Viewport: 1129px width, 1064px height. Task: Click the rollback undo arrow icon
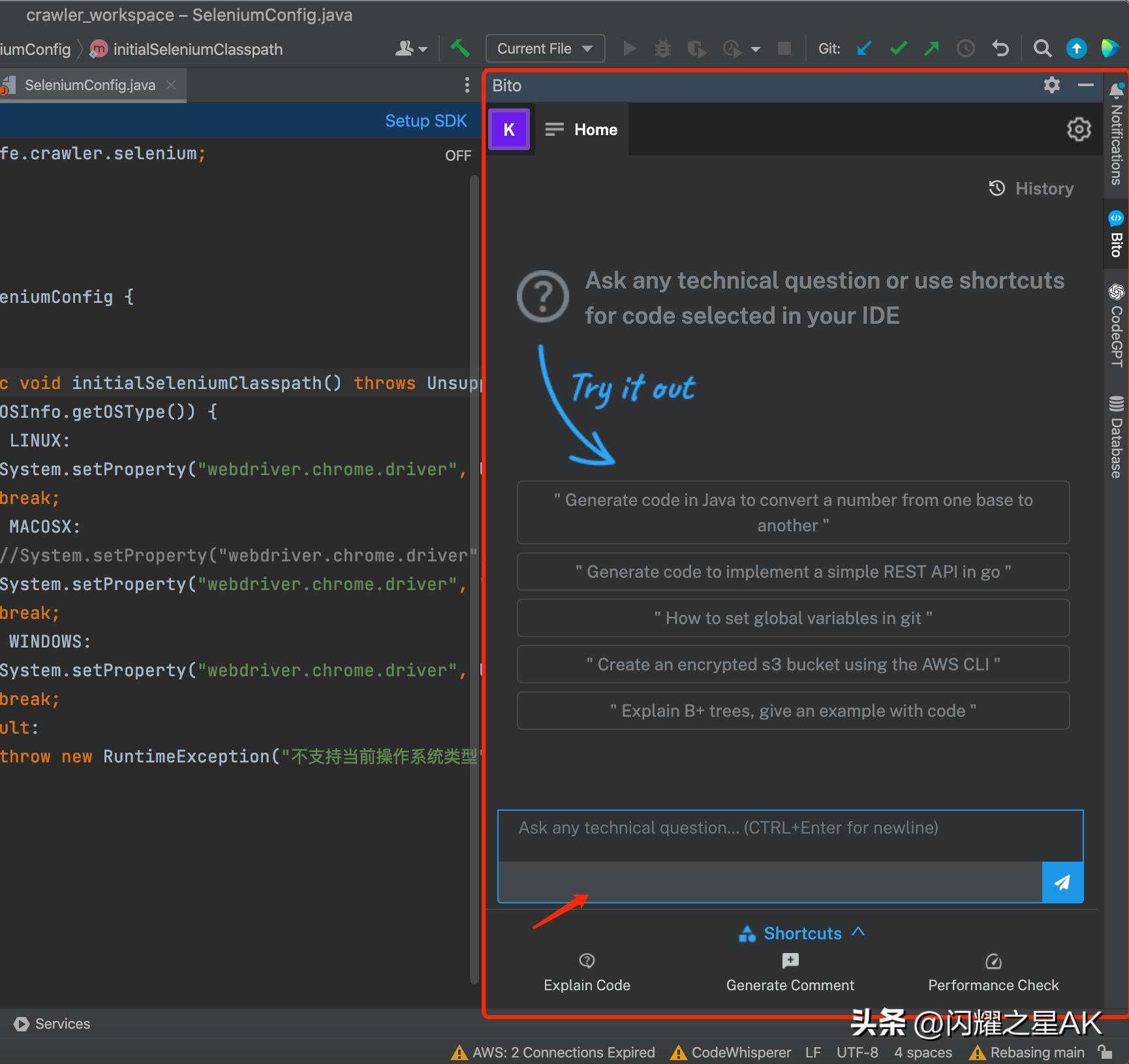click(x=1000, y=48)
